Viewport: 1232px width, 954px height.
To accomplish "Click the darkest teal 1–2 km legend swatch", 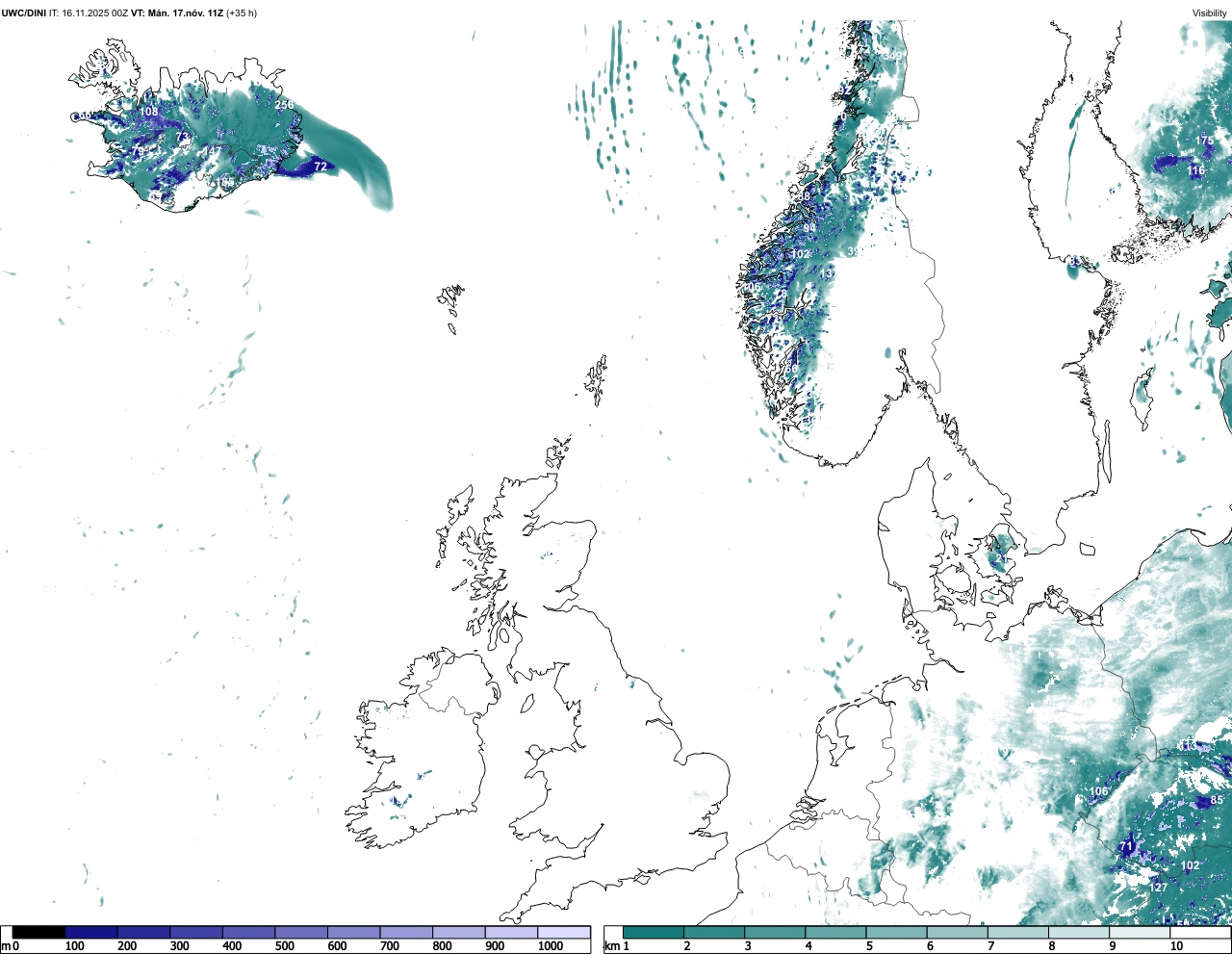I will (654, 933).
